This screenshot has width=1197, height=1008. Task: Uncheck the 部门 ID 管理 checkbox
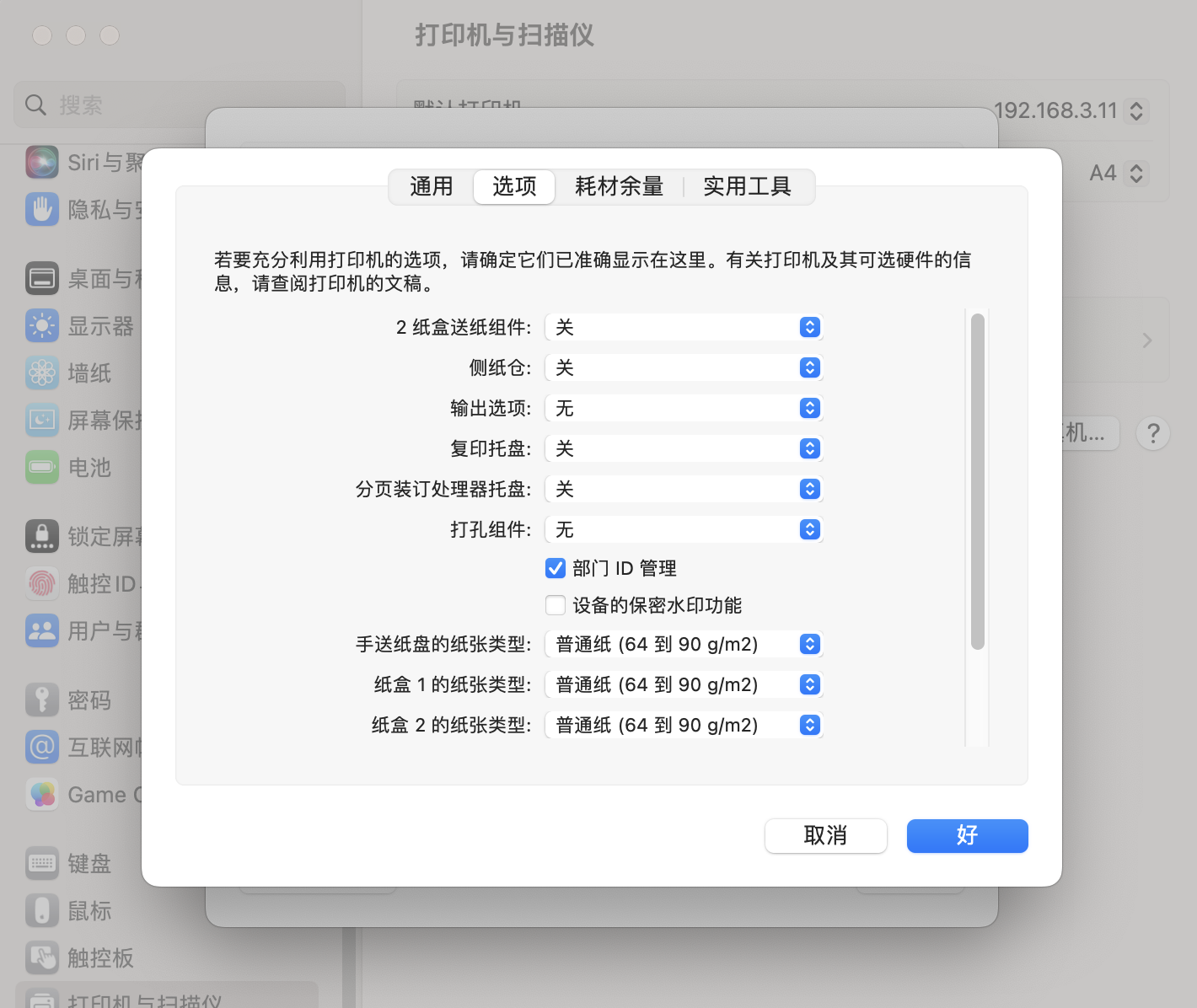pos(556,568)
